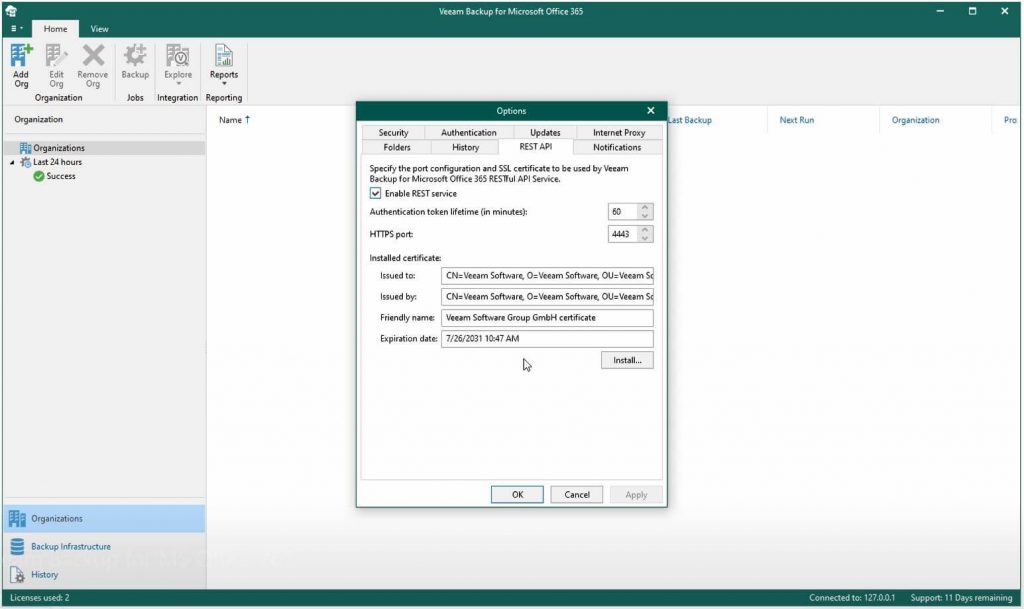
Task: Click the Friendly name field
Action: (547, 317)
